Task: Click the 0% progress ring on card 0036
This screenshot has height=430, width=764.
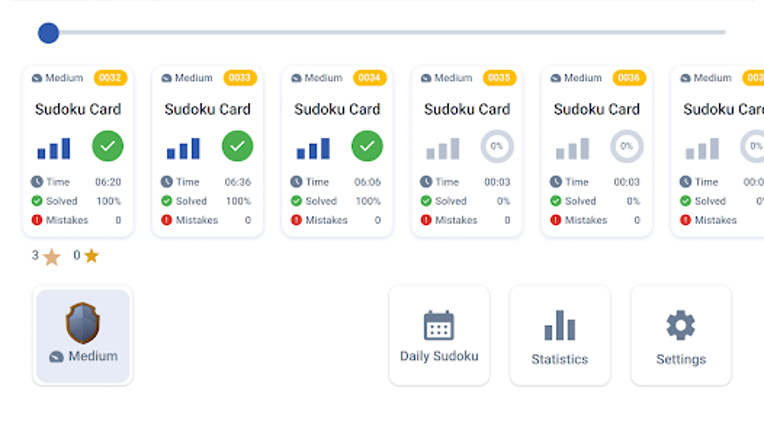Action: [x=627, y=146]
